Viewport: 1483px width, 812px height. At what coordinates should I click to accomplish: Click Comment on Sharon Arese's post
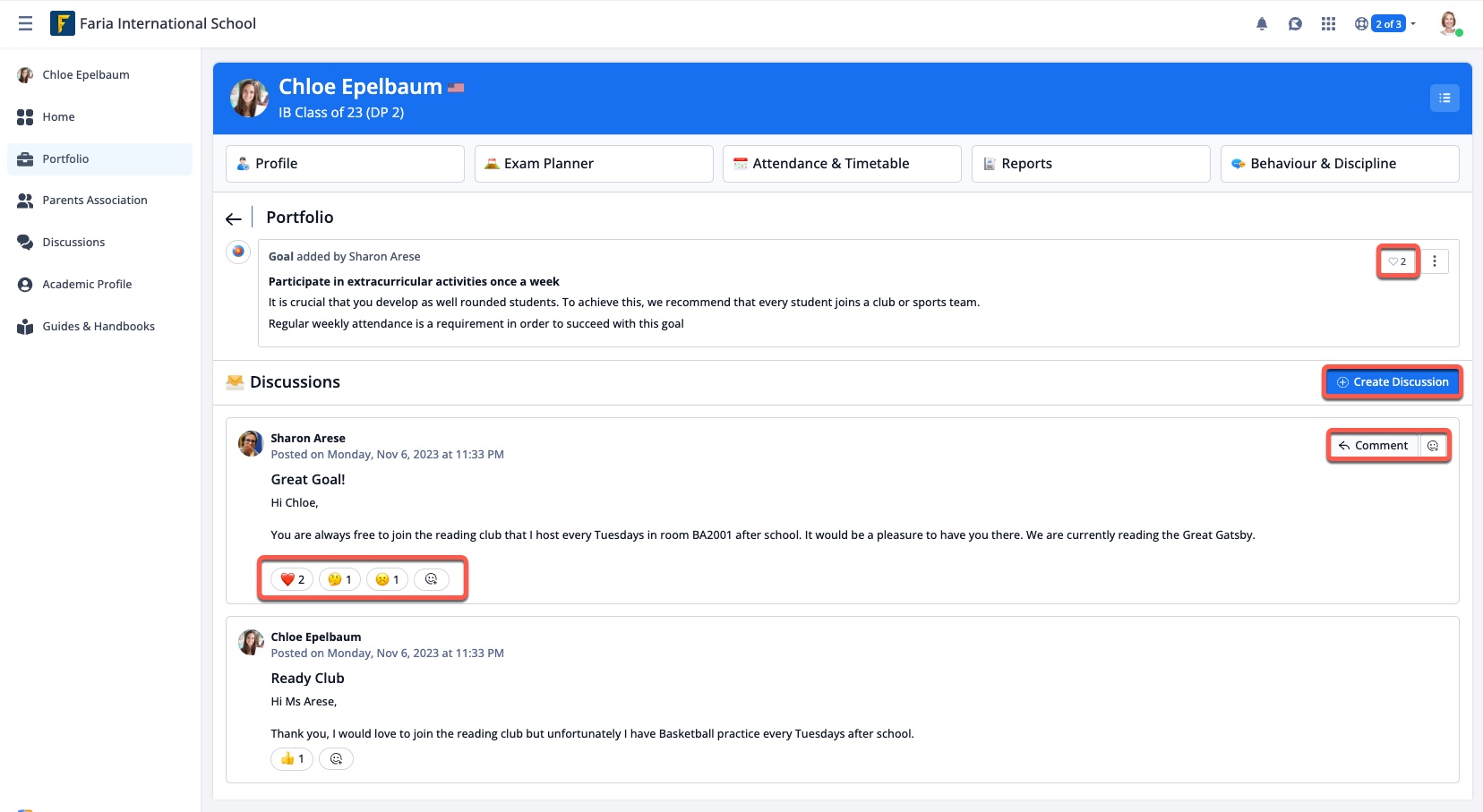click(x=1373, y=445)
